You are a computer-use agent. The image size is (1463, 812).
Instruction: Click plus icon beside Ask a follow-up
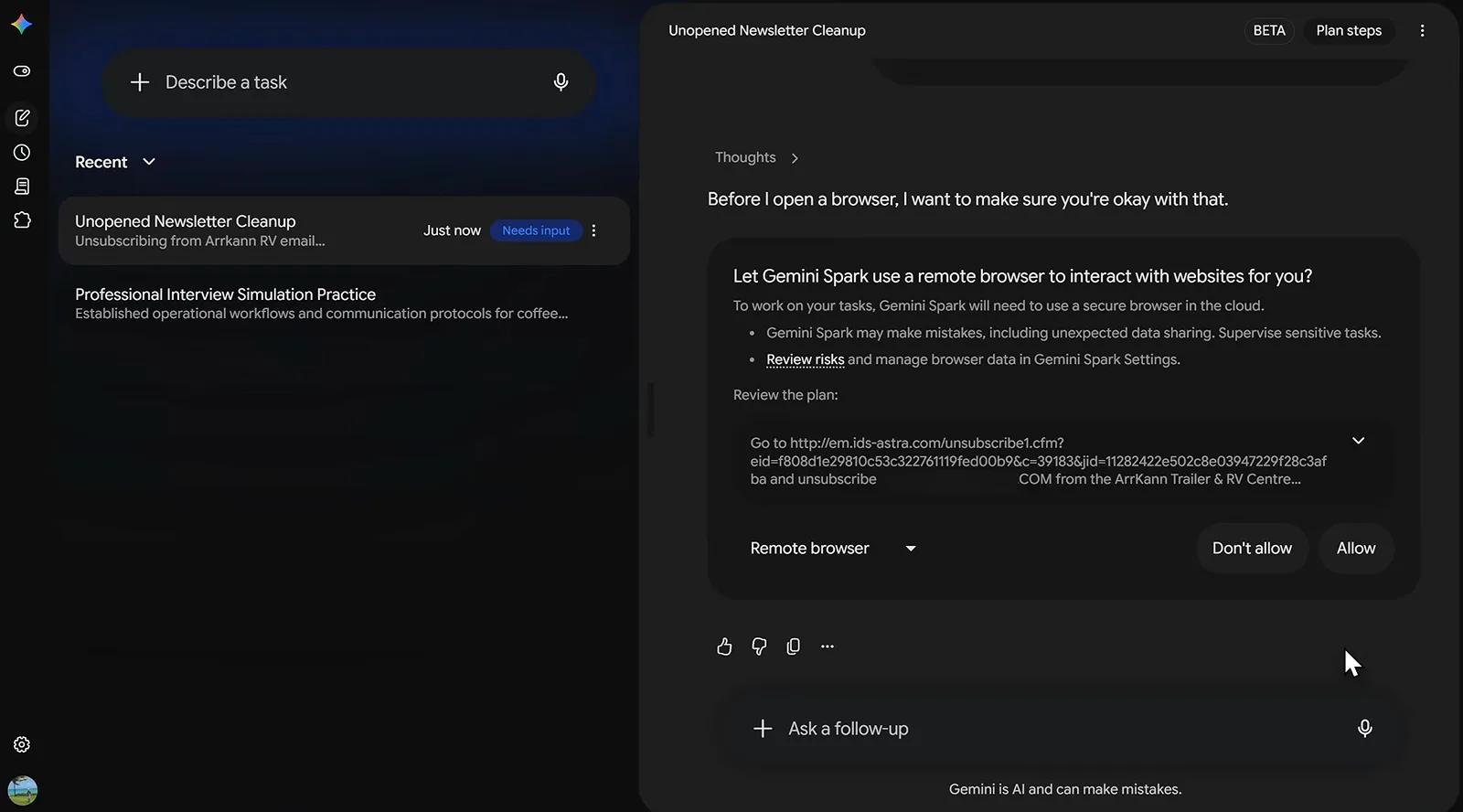(x=763, y=729)
